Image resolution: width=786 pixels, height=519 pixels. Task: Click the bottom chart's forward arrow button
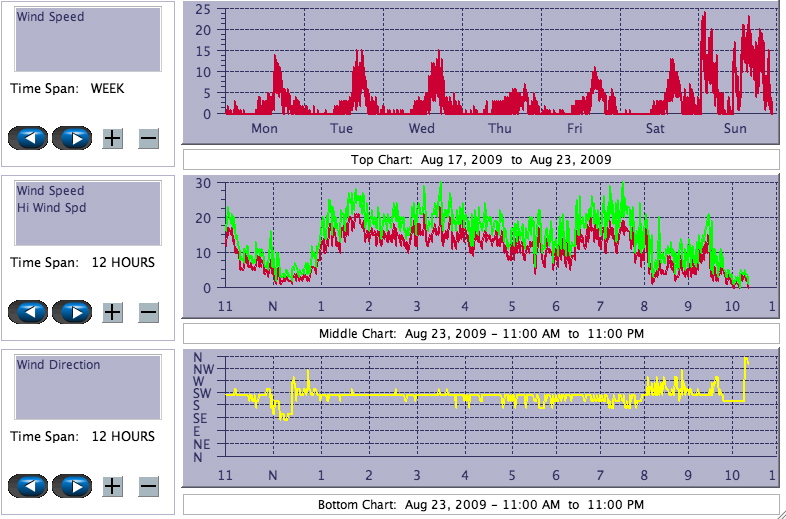(72, 486)
